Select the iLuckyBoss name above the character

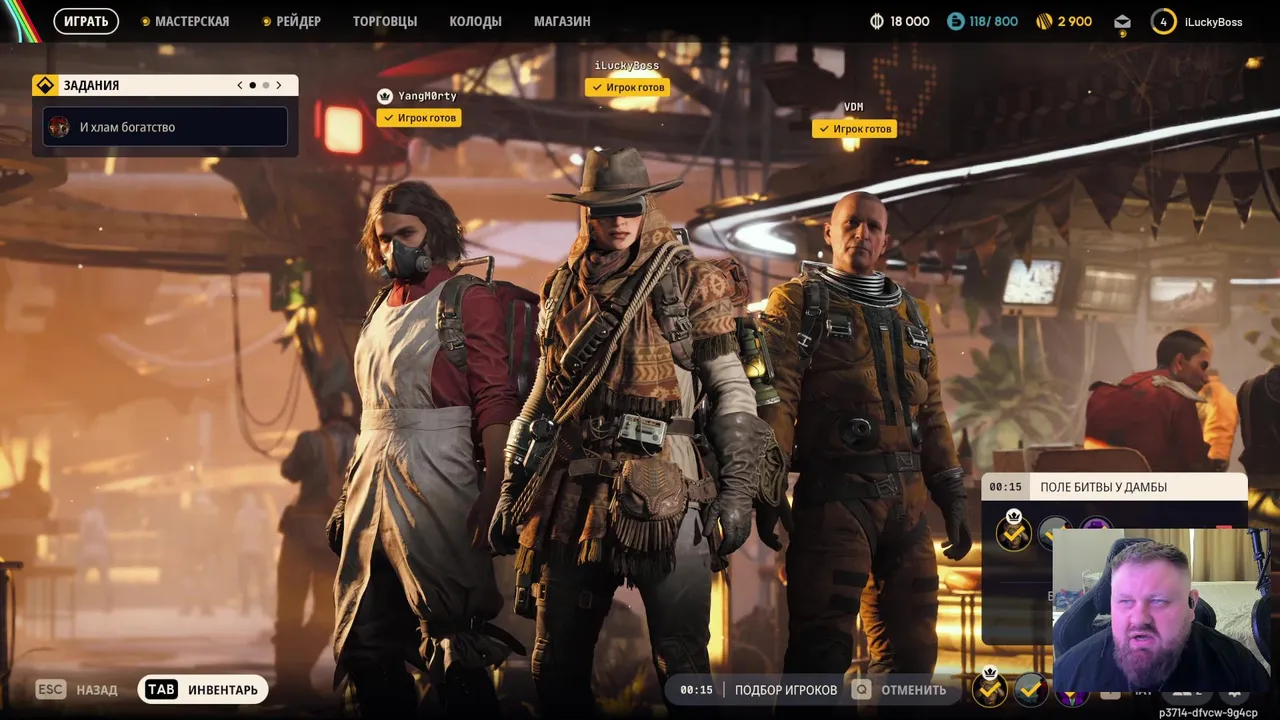point(627,66)
